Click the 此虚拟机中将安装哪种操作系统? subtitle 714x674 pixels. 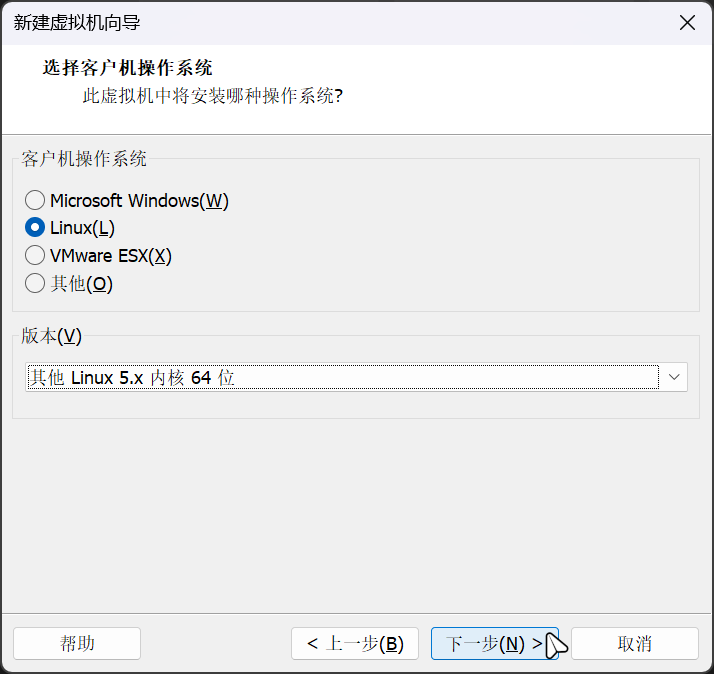(x=213, y=96)
